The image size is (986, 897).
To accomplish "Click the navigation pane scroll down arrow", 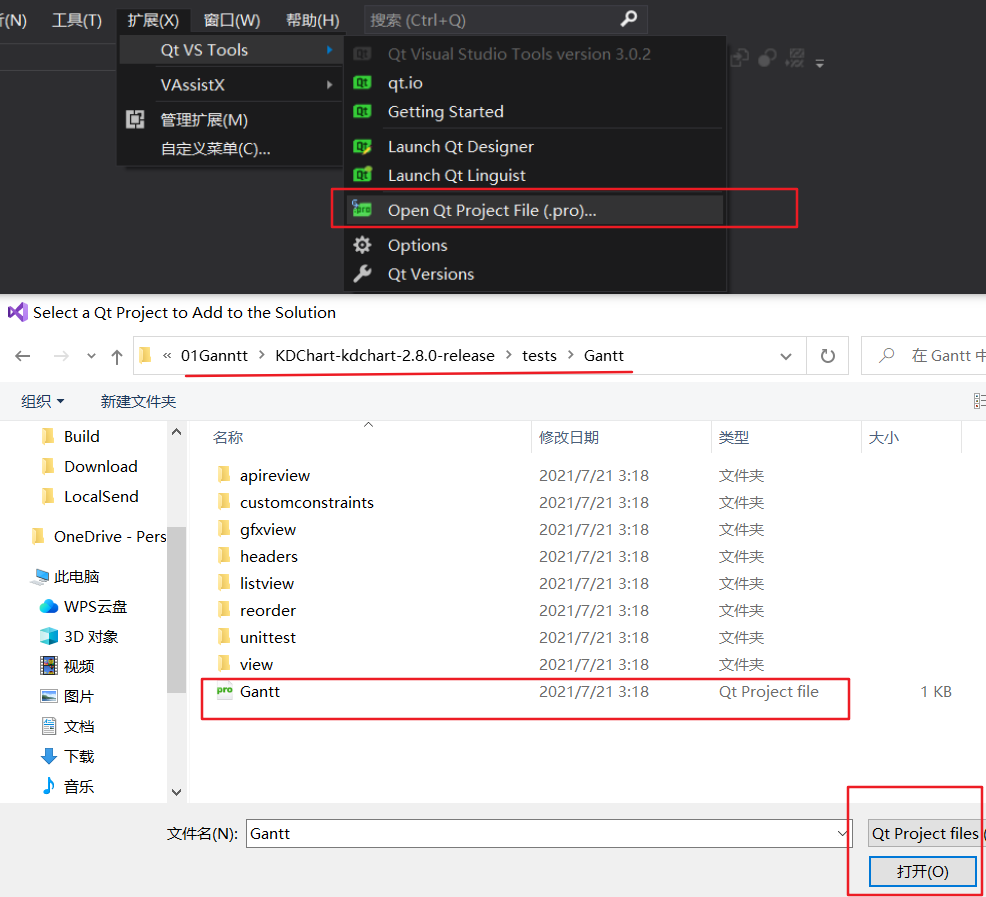I will pos(176,792).
